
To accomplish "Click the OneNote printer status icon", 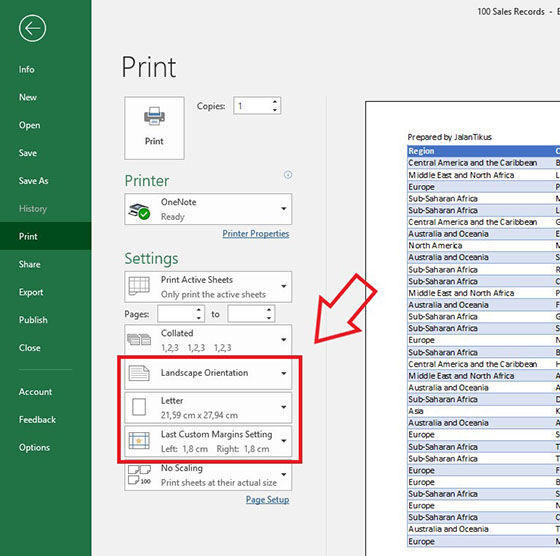I will (x=139, y=211).
